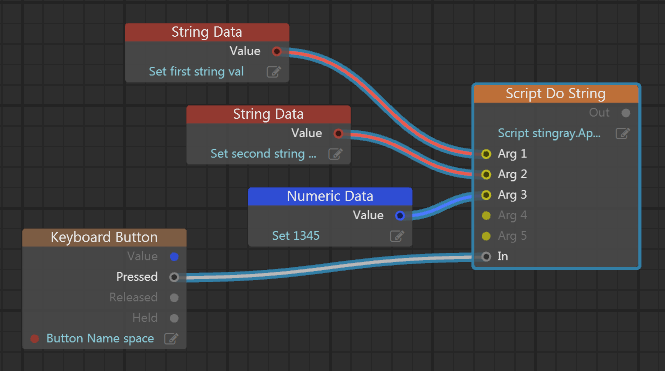Click the In event port of Script Do String
Image resolution: width=665 pixels, height=371 pixels.
[x=486, y=257]
